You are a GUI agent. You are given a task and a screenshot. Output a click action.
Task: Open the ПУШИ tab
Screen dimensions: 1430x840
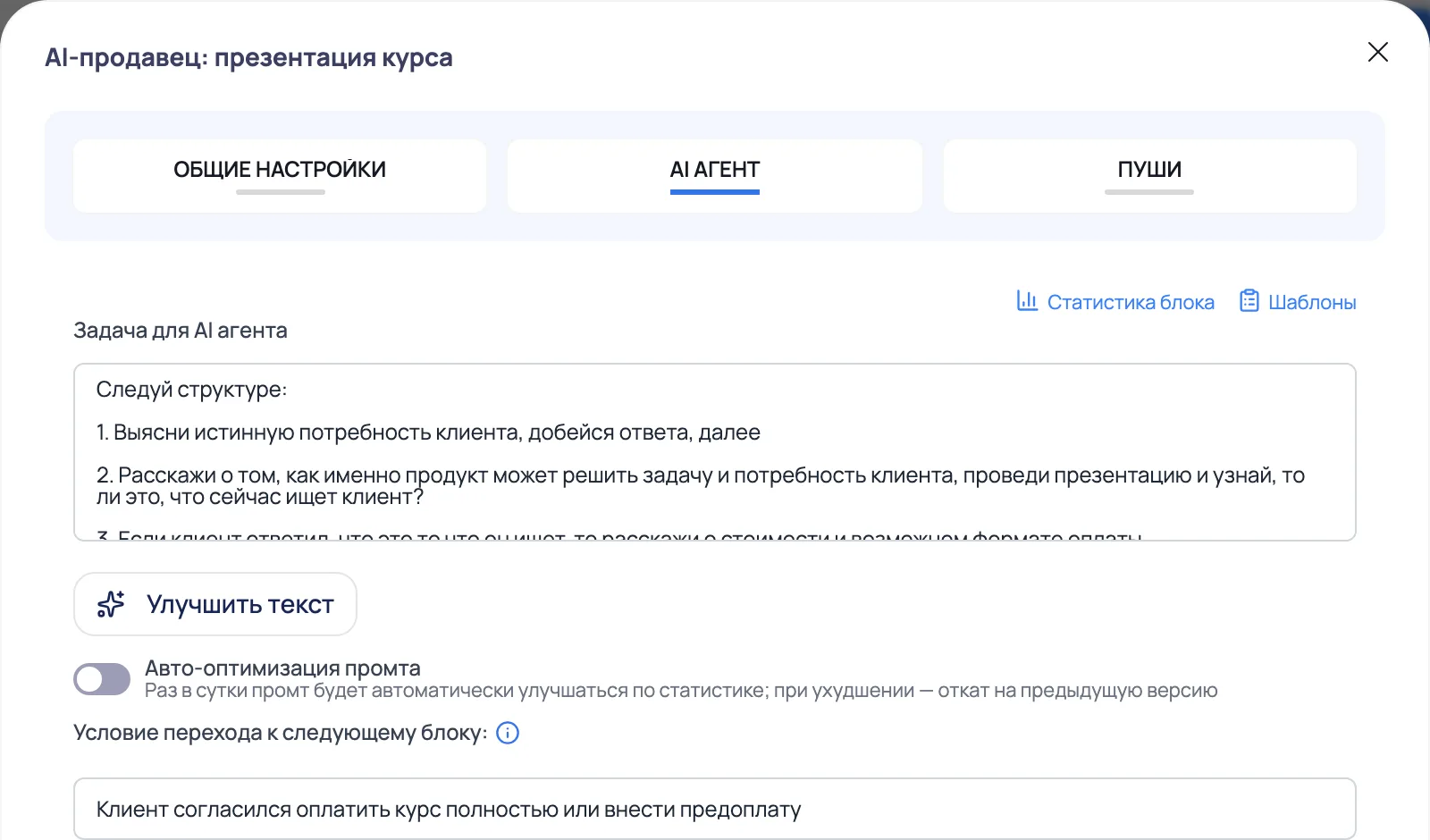1149,175
